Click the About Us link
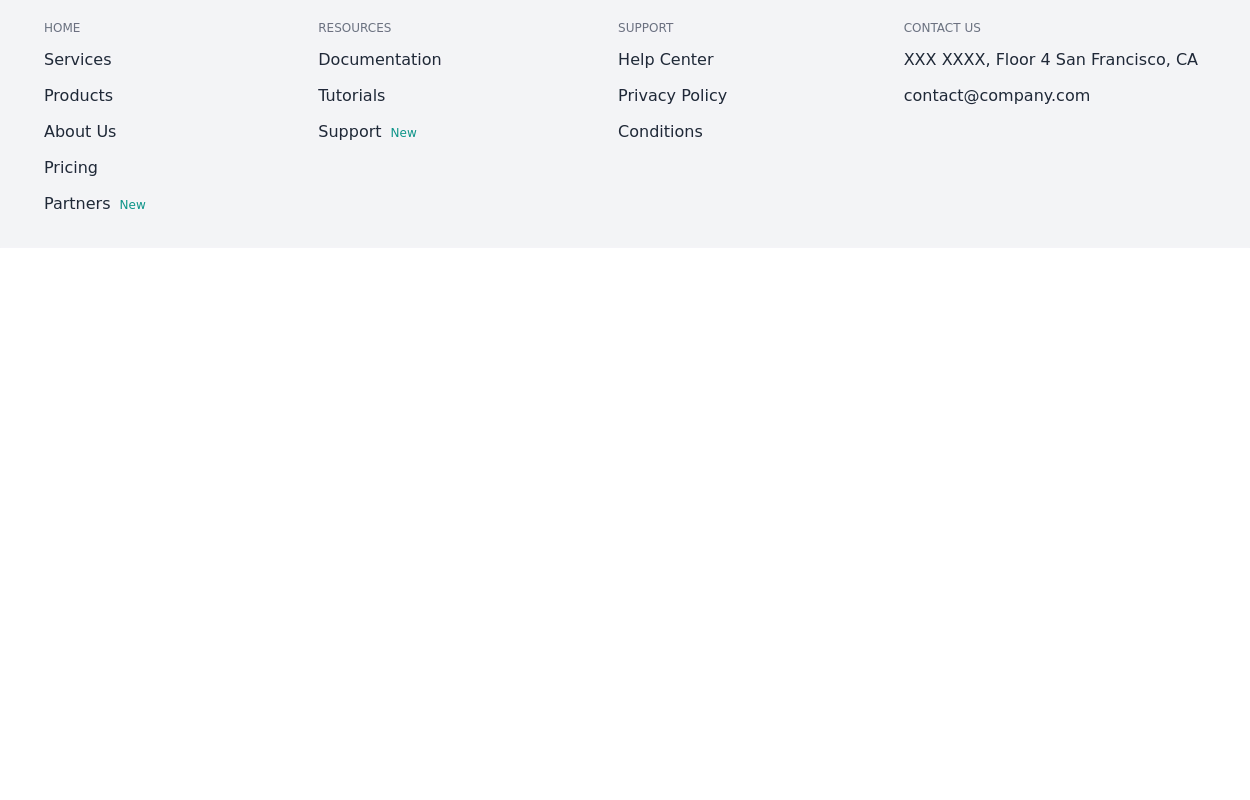 click(80, 132)
